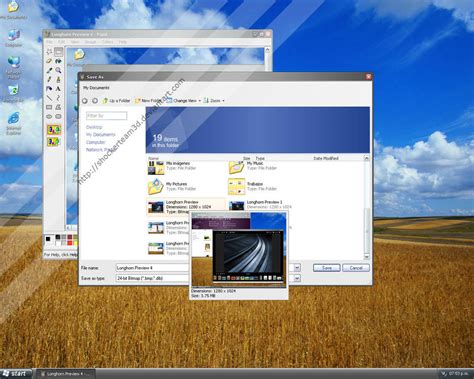
Task: Choose the straight Line tool in Paint
Action: (49, 98)
